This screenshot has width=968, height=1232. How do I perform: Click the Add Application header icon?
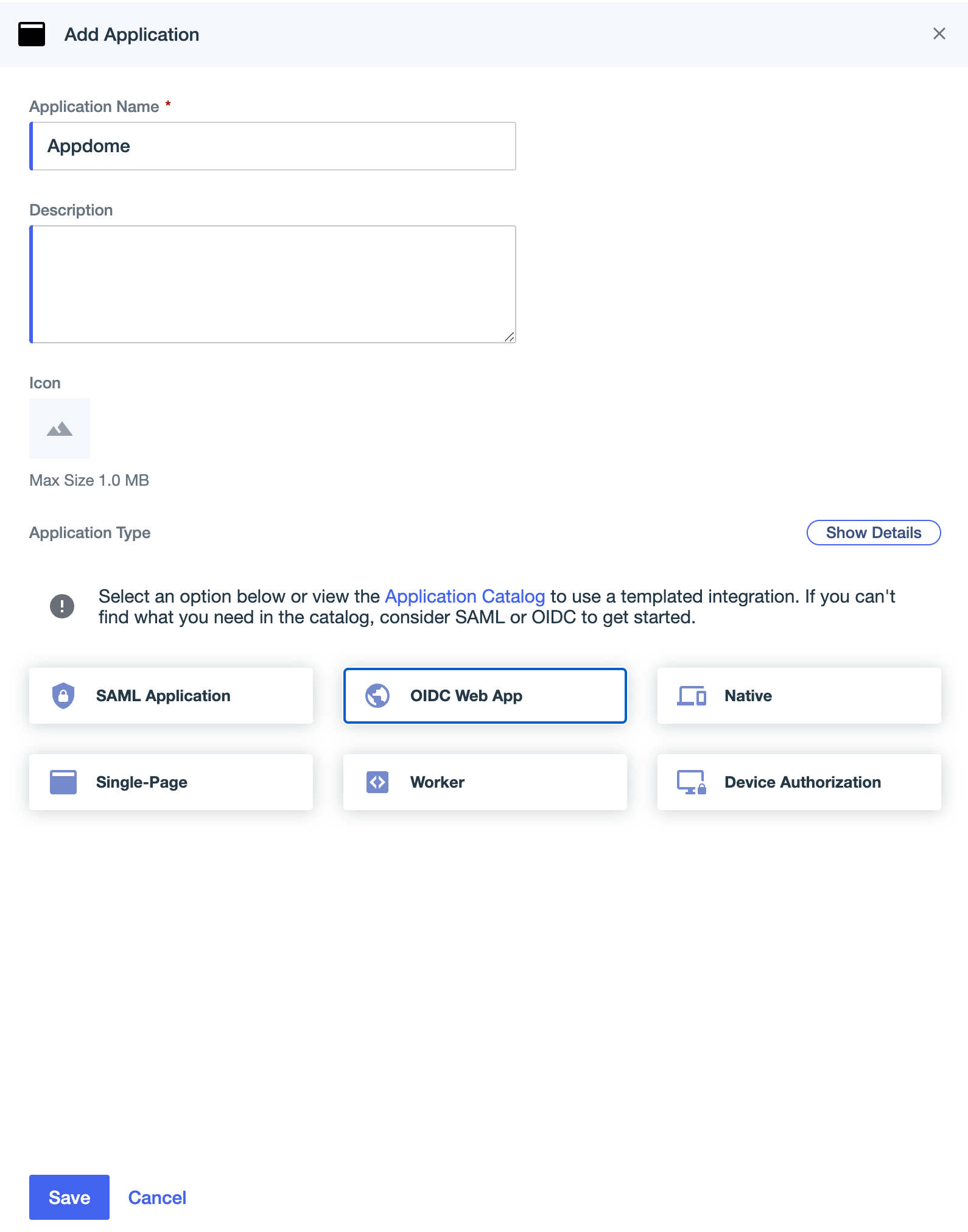point(33,34)
